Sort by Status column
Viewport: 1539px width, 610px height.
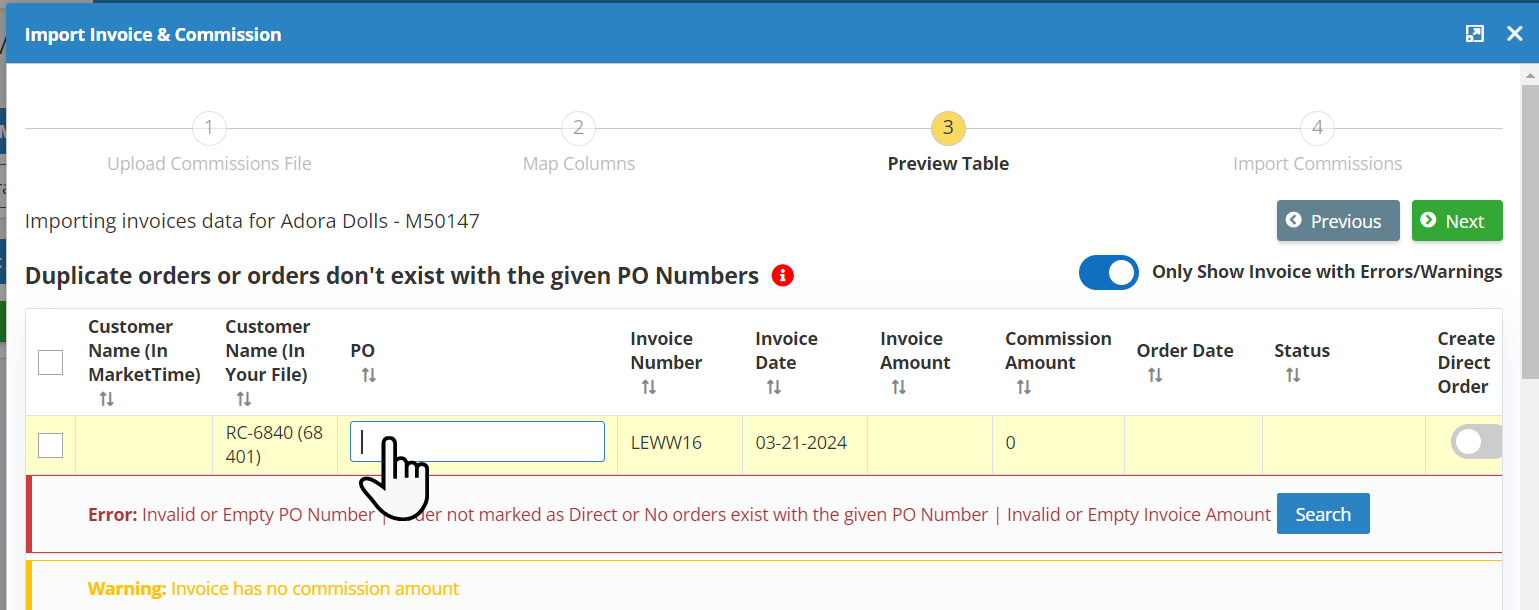(1293, 375)
